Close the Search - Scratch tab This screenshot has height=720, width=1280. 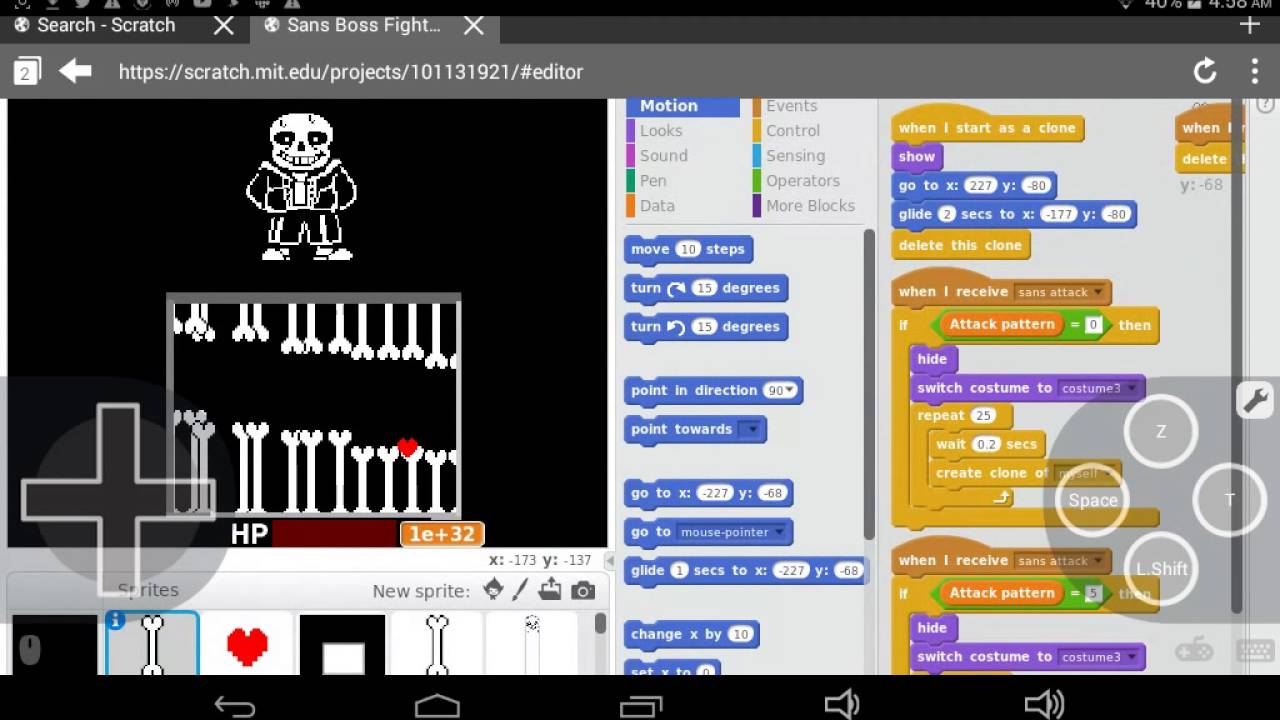[x=224, y=25]
